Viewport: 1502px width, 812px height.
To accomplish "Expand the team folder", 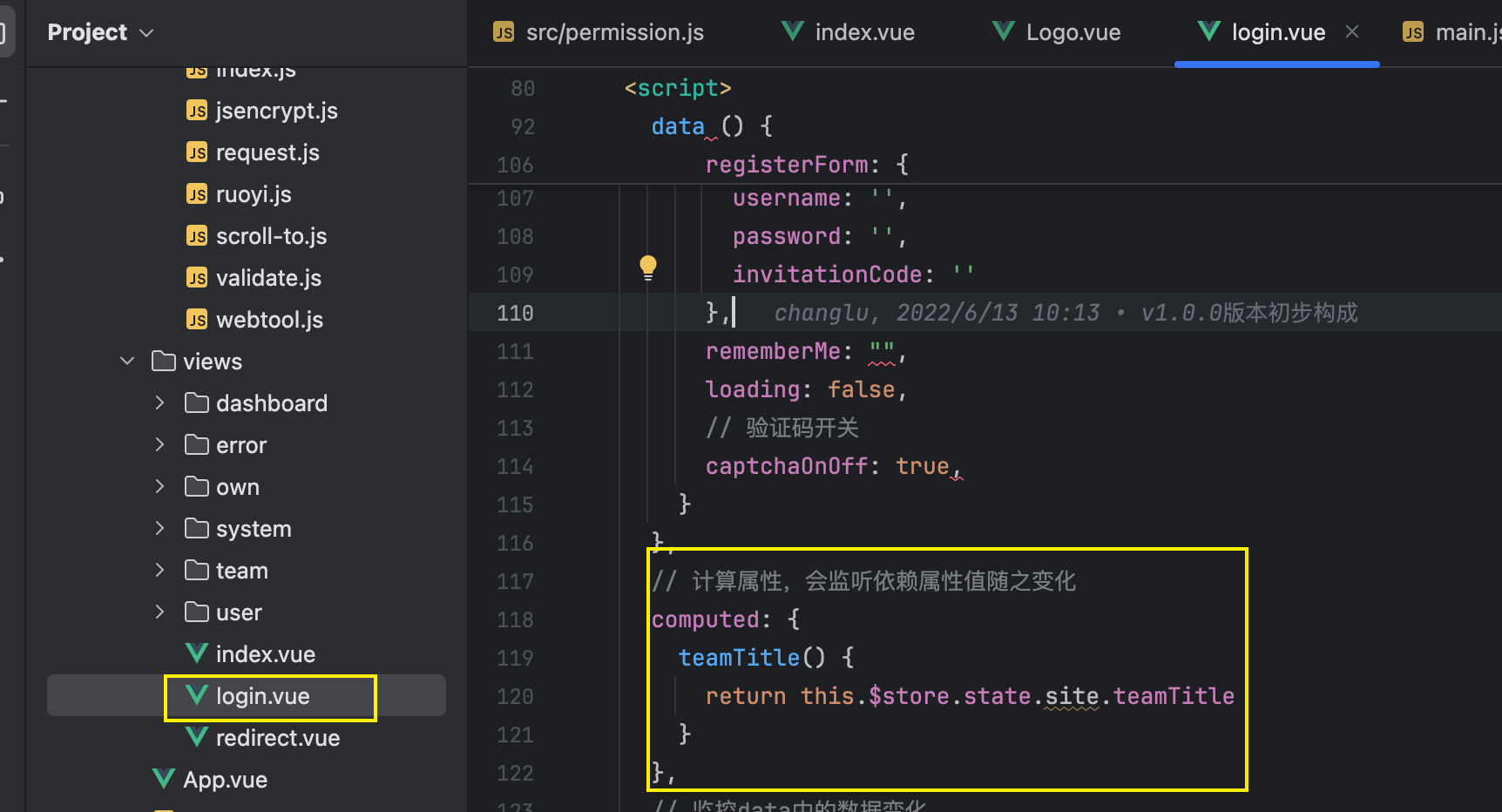I will (x=159, y=570).
